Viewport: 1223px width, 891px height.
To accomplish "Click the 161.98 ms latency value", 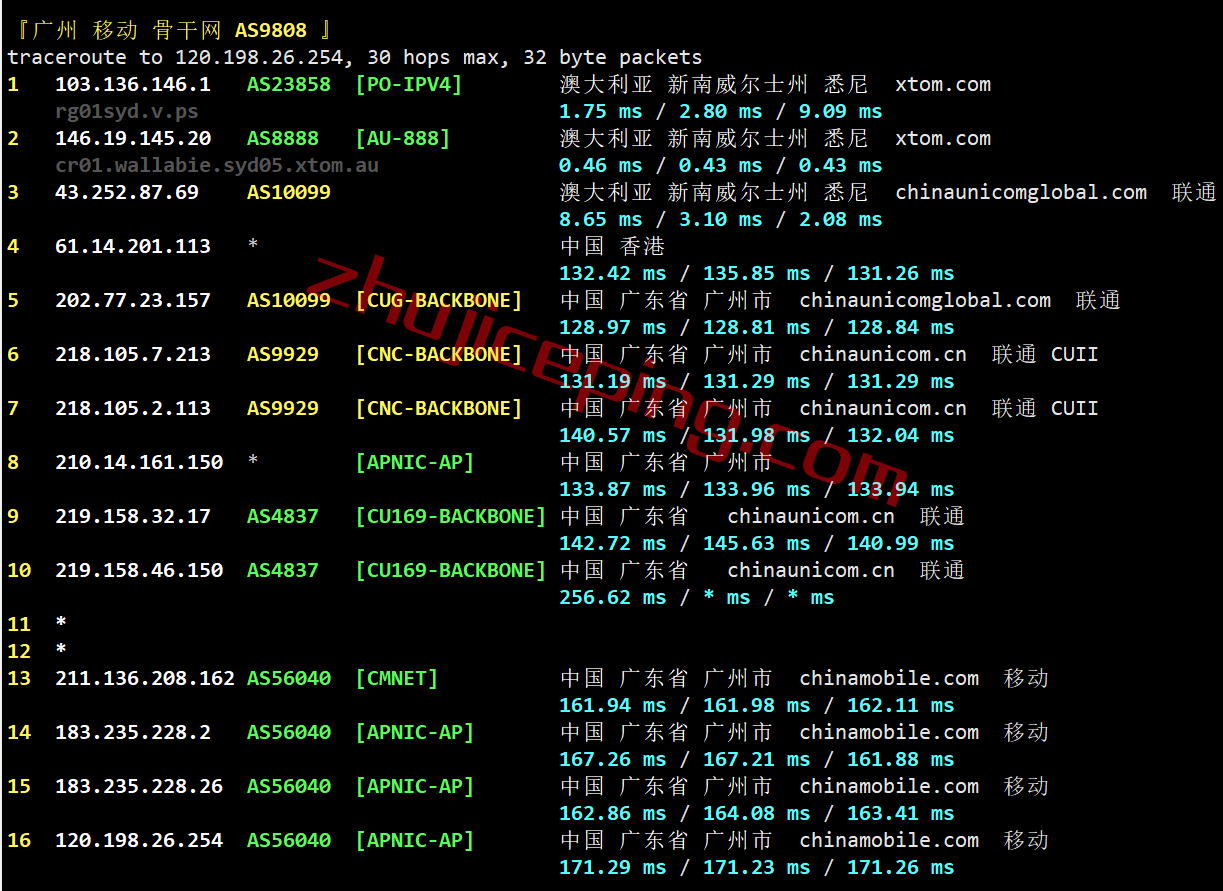I will (x=757, y=706).
